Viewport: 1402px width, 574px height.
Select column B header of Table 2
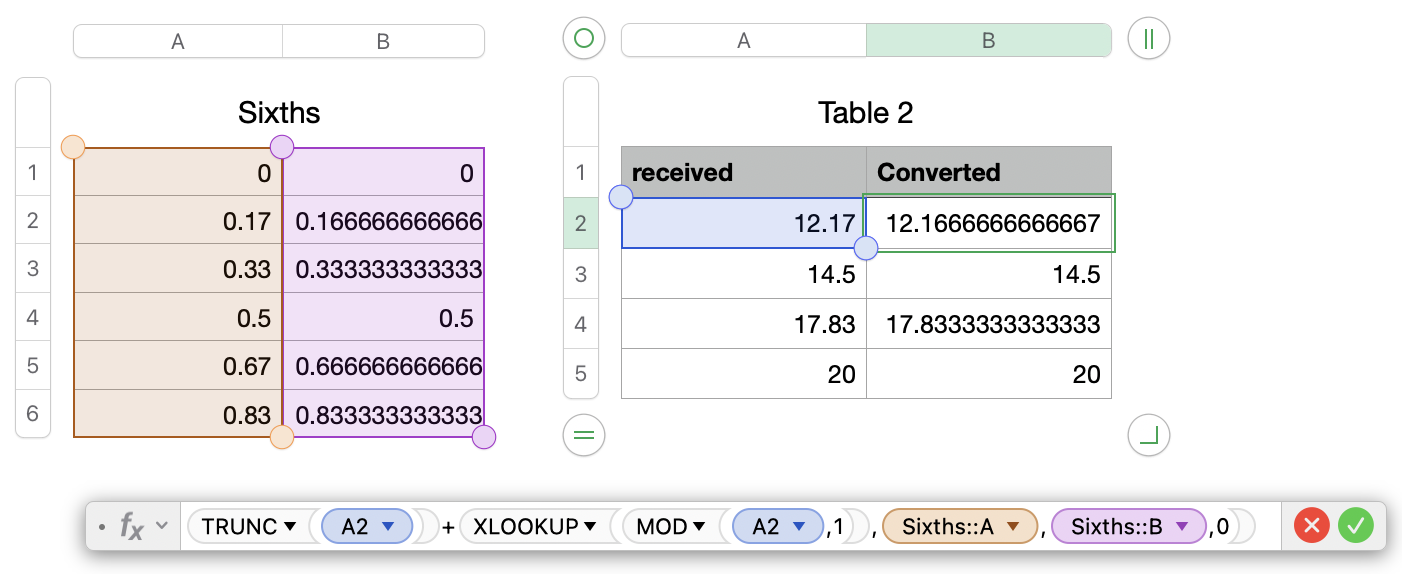pos(988,40)
